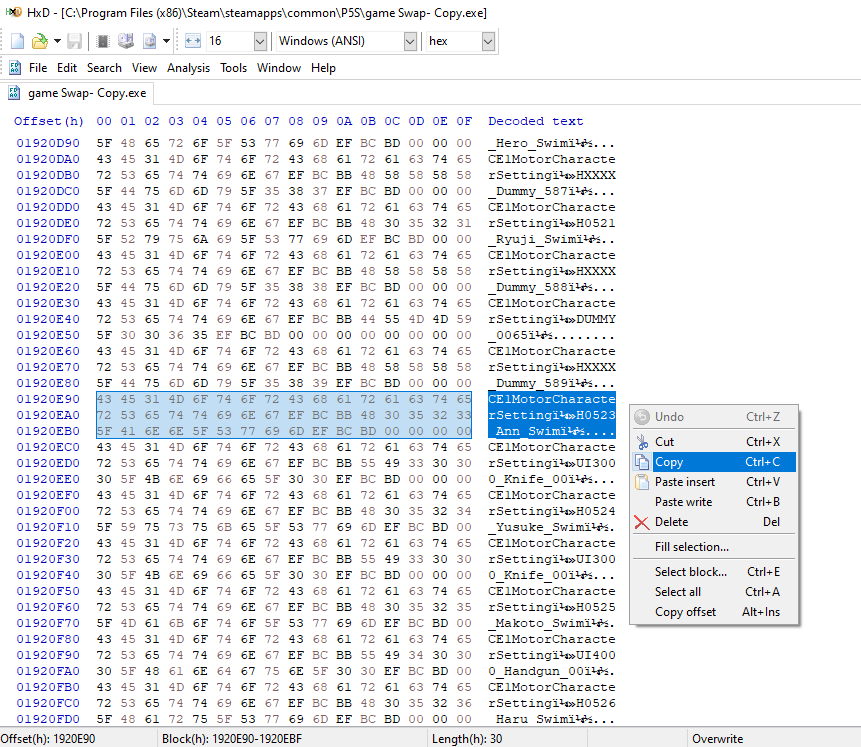Open main memory (RAM chip) icon
Screen dimensions: 861x747
click(x=103, y=41)
